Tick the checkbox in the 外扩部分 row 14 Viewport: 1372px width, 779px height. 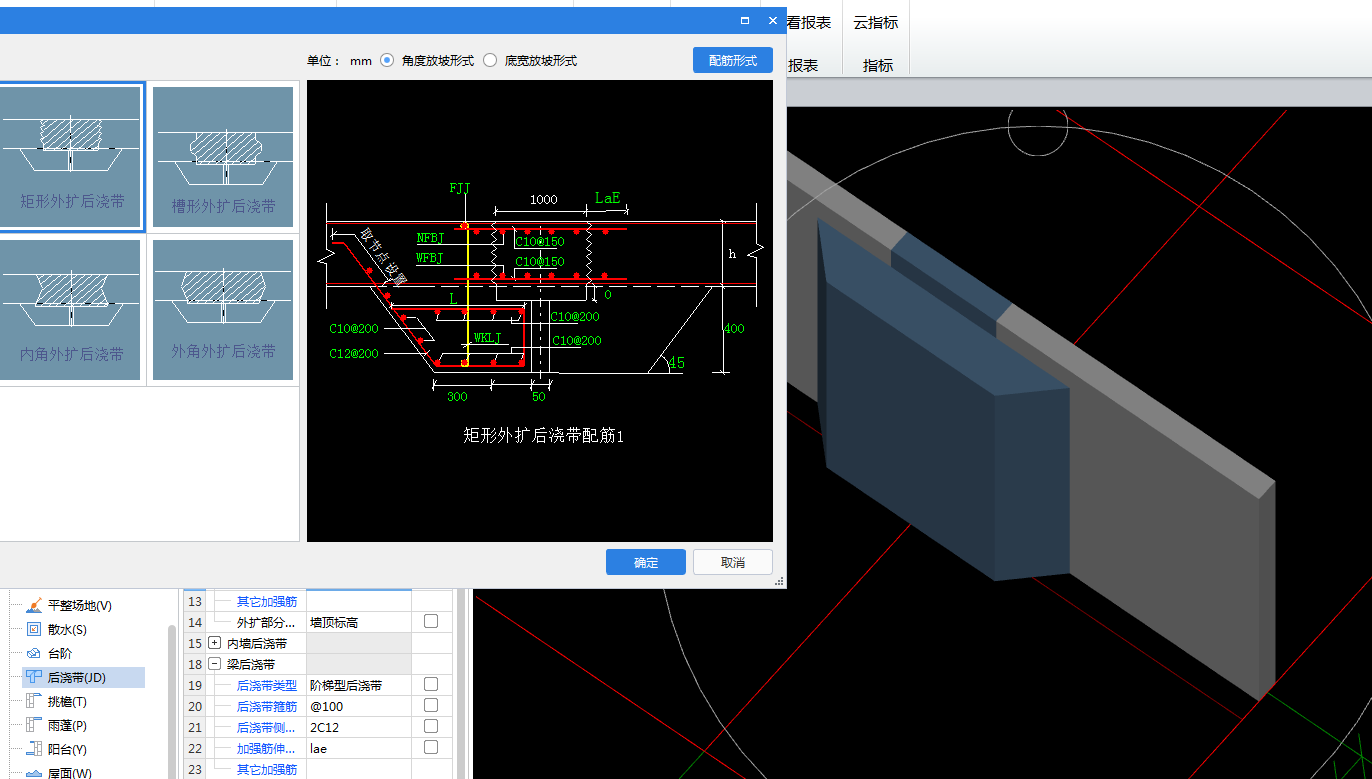[431, 621]
